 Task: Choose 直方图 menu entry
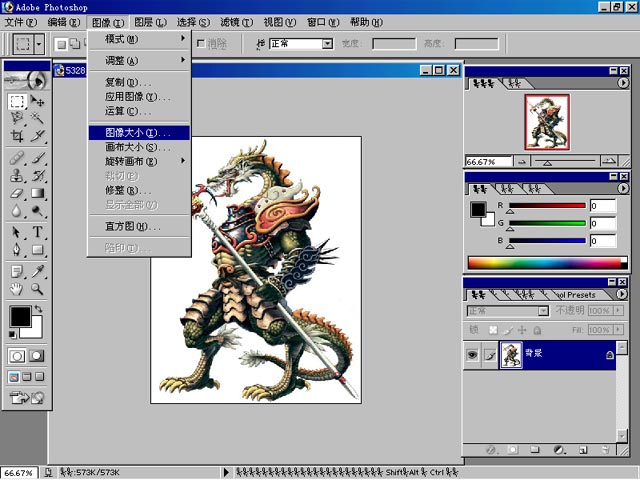[x=139, y=226]
